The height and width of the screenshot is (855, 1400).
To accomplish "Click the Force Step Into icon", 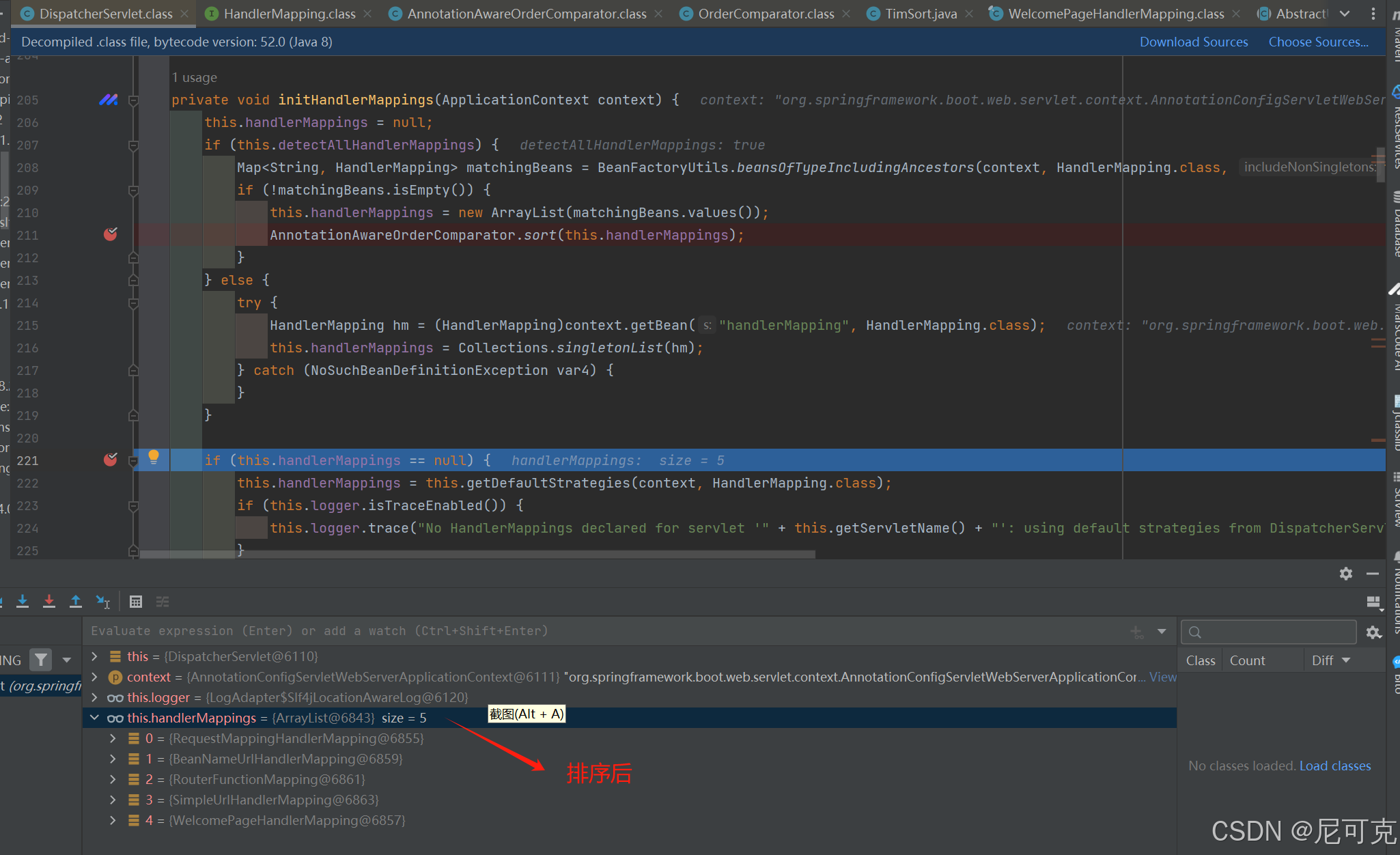I will click(x=49, y=601).
